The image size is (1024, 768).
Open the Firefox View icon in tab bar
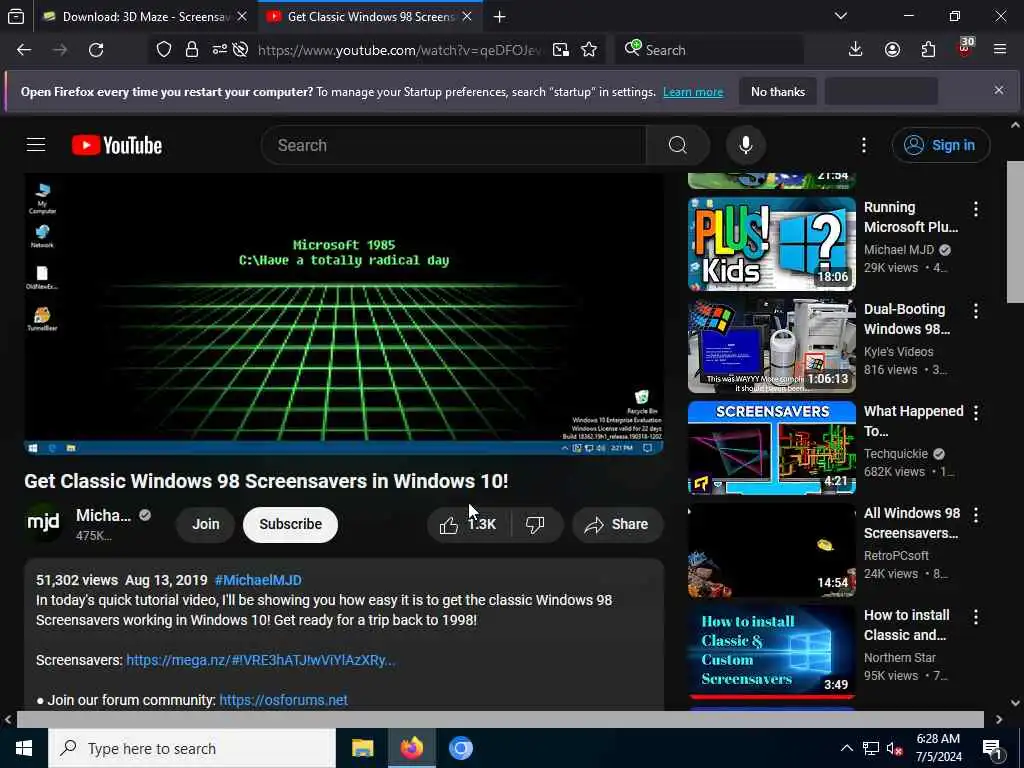click(16, 17)
